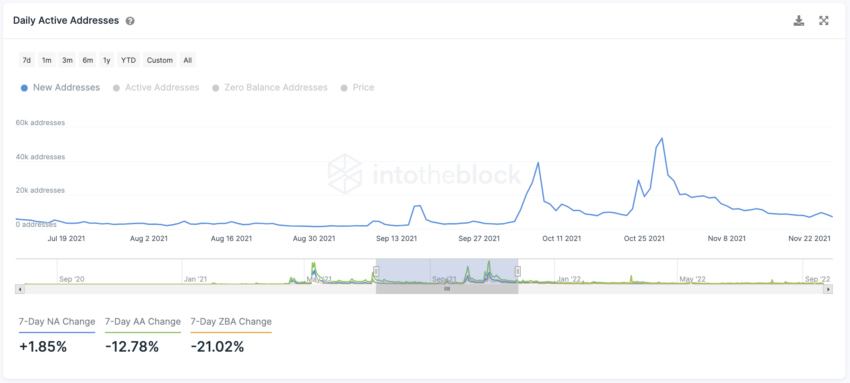Choose the YTD range option
This screenshot has width=850, height=383.
[x=128, y=60]
